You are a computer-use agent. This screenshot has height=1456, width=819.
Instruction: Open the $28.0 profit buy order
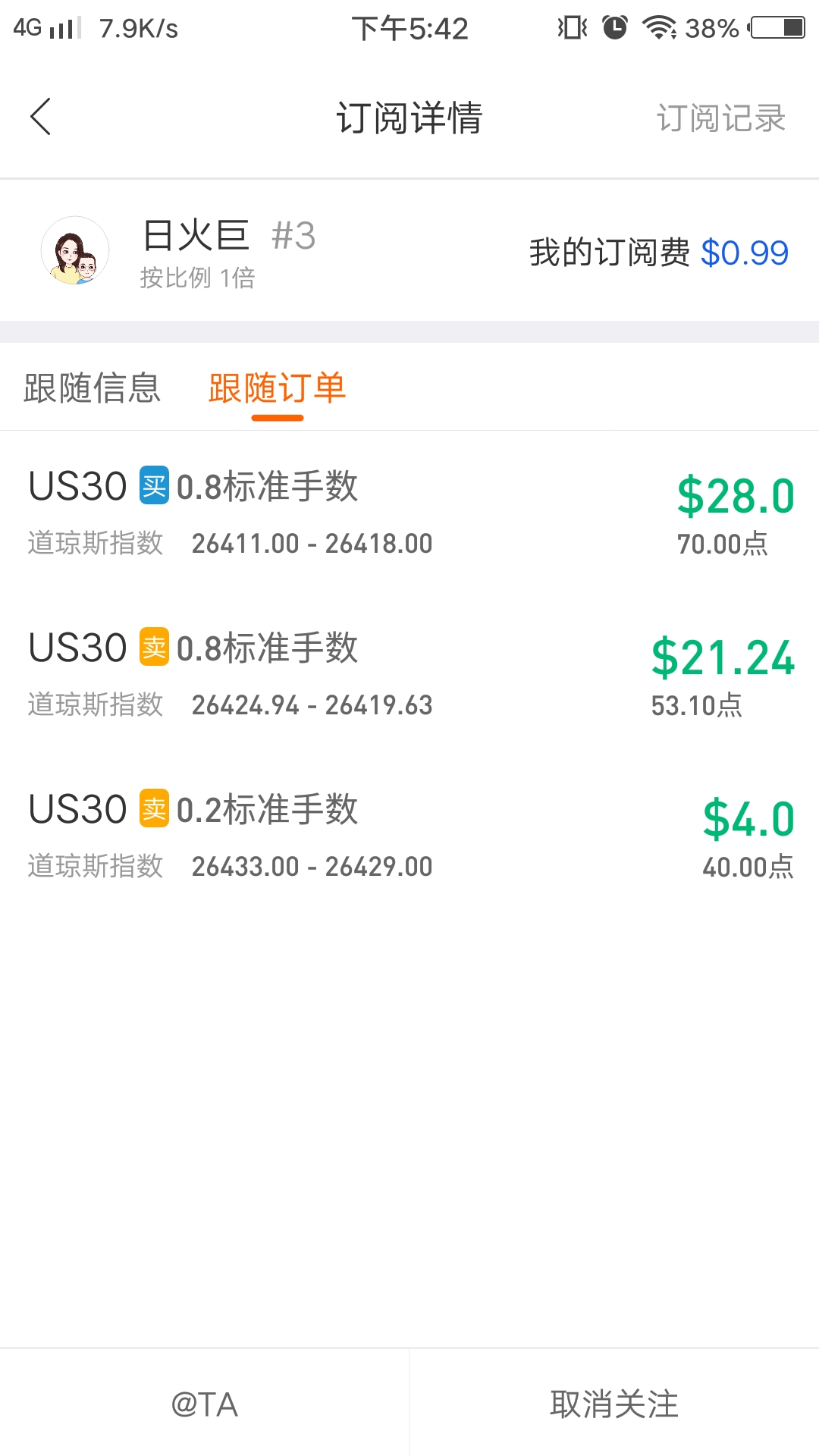(409, 513)
